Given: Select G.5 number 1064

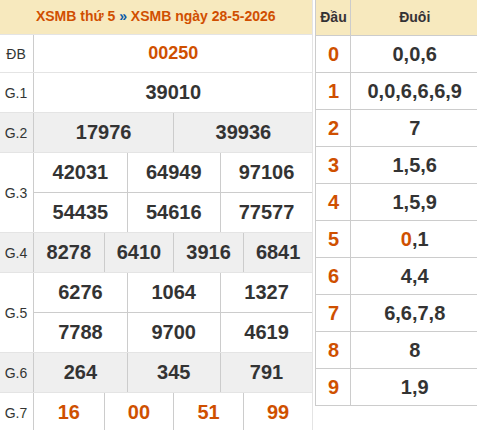Looking at the screenshot, I should point(174,292).
